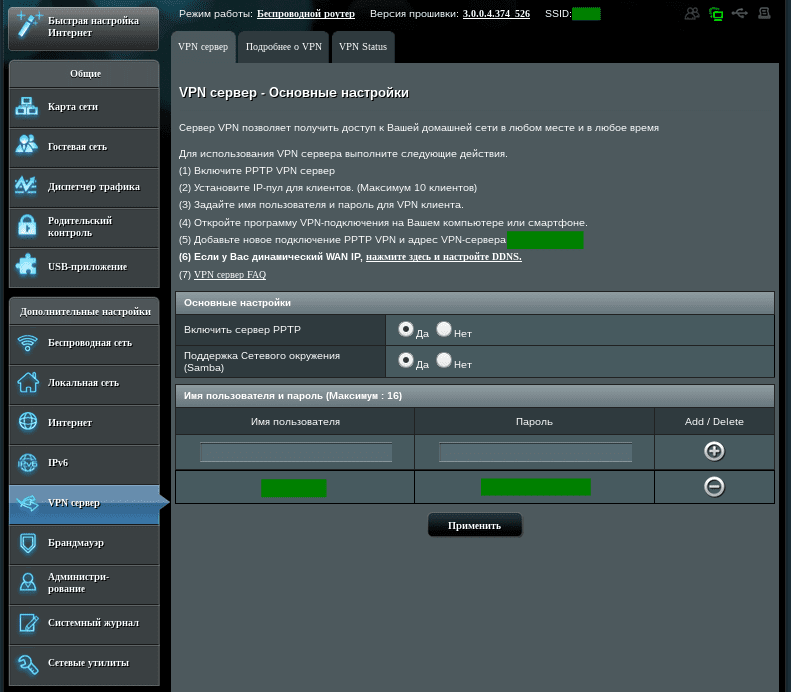Add VPN user with plus icon
The width and height of the screenshot is (791, 692).
[x=714, y=451]
